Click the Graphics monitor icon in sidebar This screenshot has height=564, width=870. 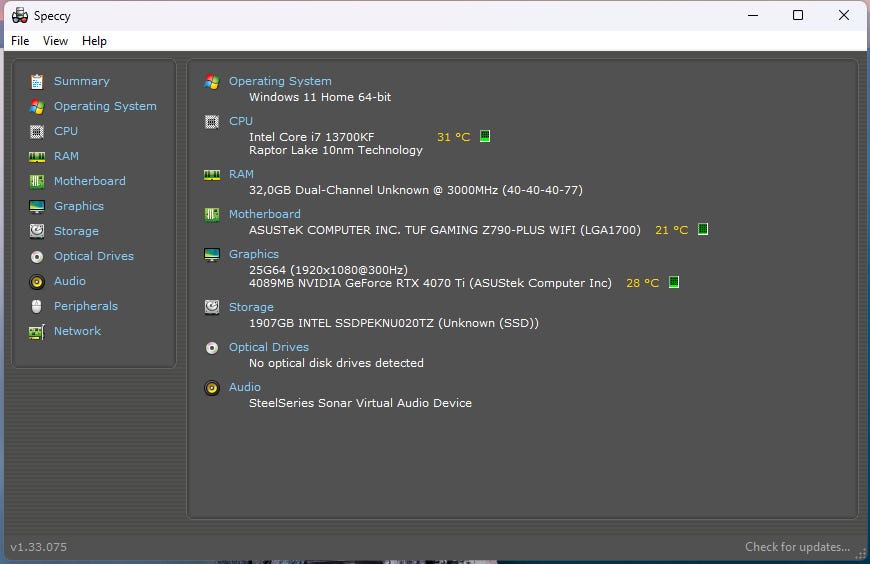tap(37, 207)
